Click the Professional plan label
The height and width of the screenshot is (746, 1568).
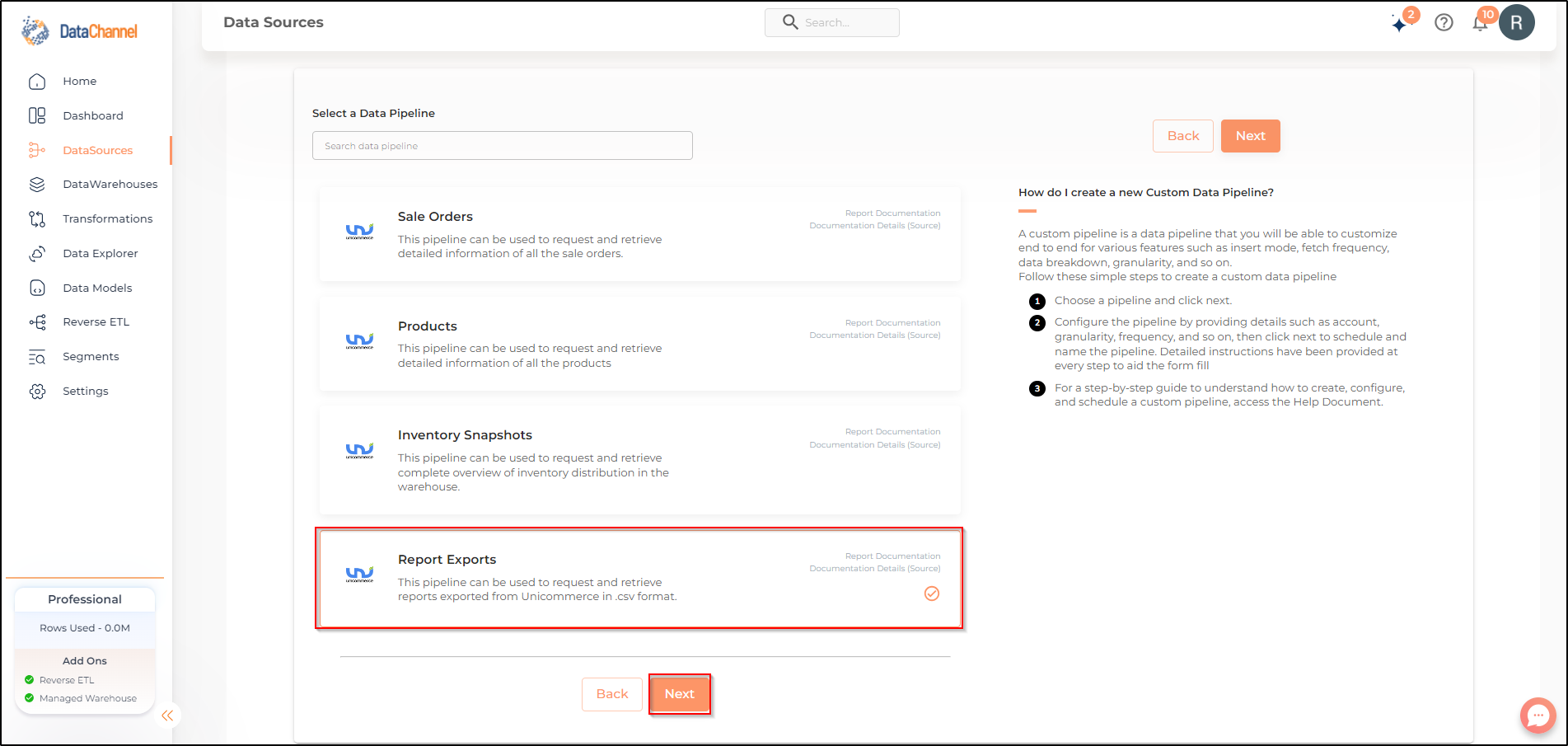click(85, 599)
